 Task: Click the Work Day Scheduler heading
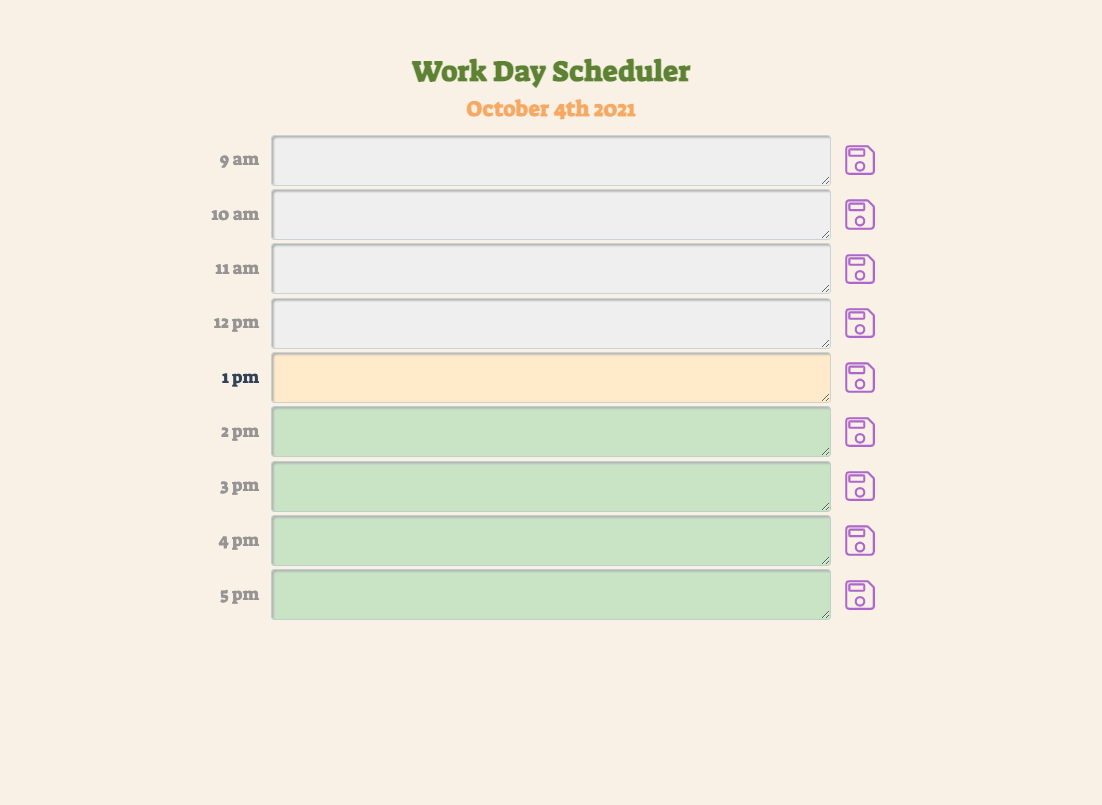(551, 72)
